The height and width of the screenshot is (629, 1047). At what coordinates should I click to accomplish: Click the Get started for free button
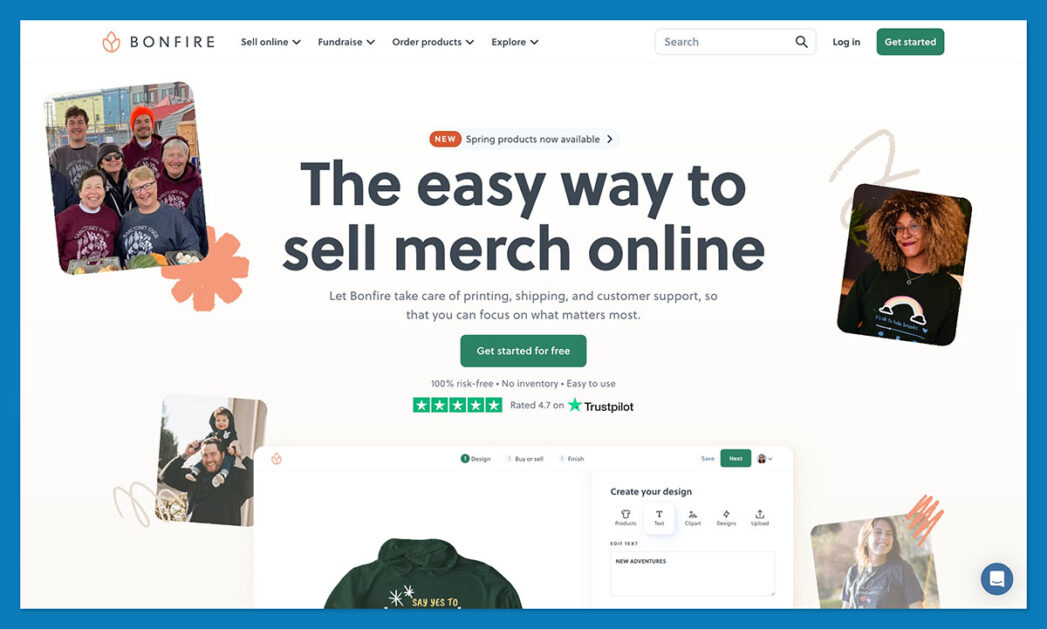click(523, 351)
